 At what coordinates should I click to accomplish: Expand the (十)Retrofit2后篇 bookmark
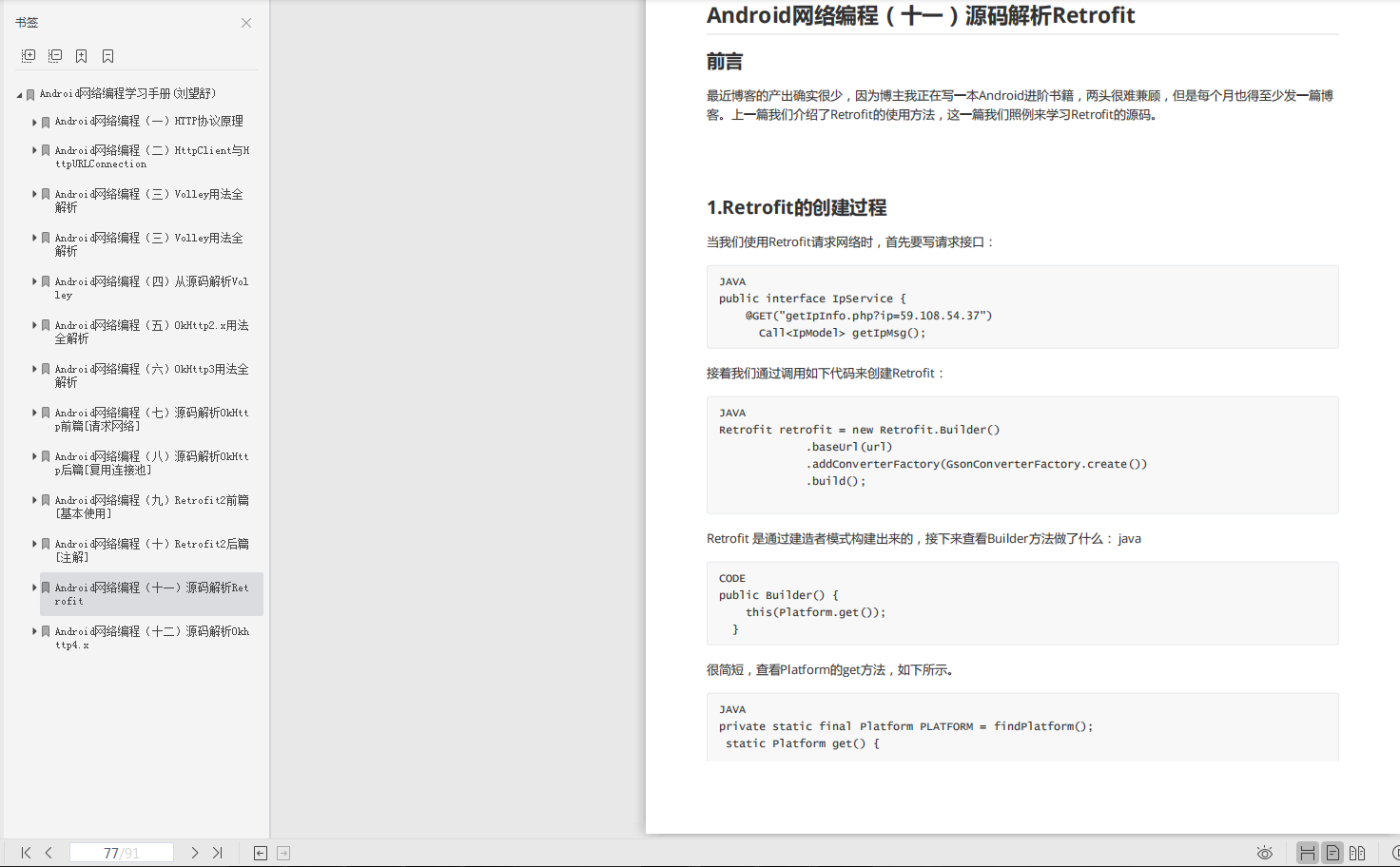click(x=34, y=544)
